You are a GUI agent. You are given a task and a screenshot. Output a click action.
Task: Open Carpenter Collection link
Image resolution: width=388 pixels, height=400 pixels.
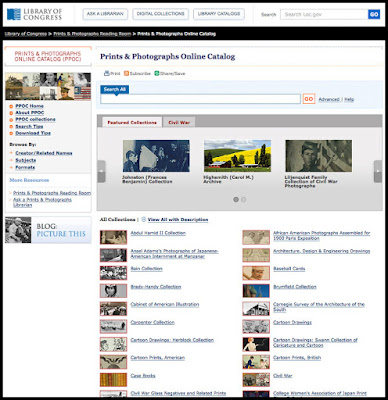pyautogui.click(x=152, y=322)
